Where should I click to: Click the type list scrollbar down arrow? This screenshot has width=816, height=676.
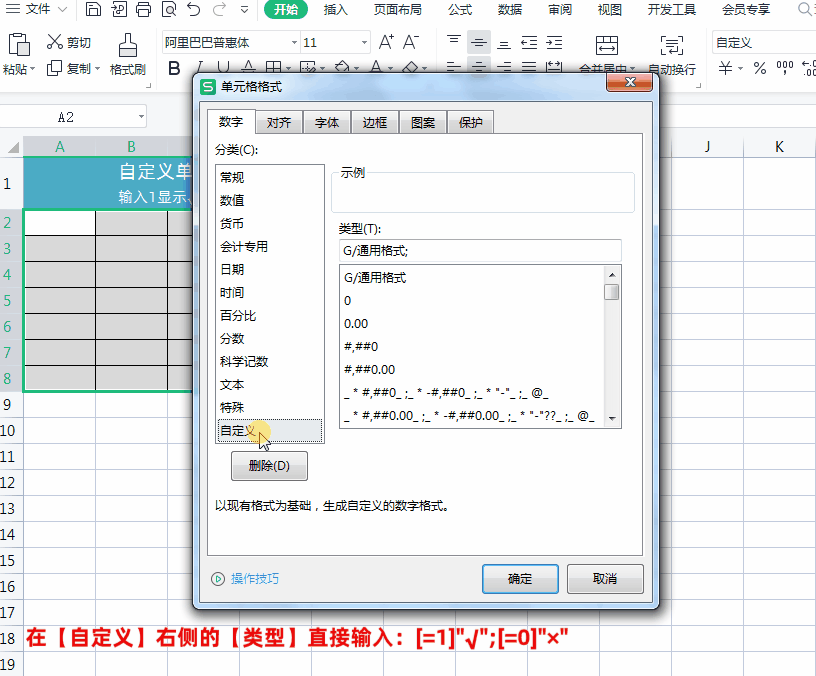pyautogui.click(x=612, y=418)
